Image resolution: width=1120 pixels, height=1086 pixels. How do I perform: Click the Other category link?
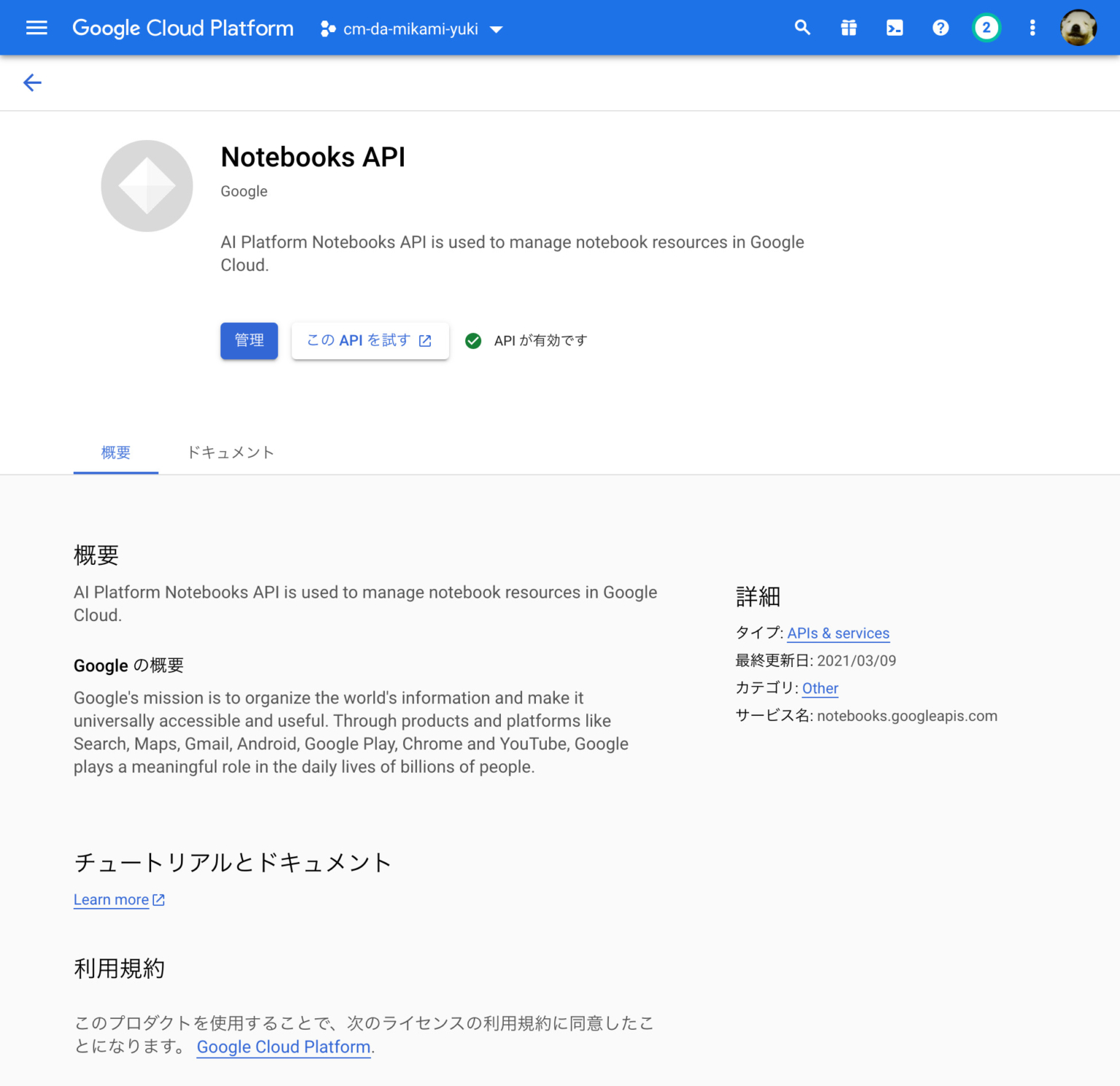[820, 688]
